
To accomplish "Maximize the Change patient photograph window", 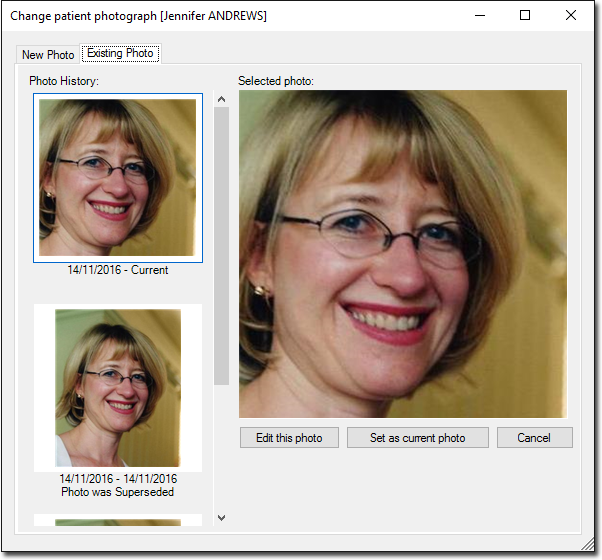I will pos(525,16).
